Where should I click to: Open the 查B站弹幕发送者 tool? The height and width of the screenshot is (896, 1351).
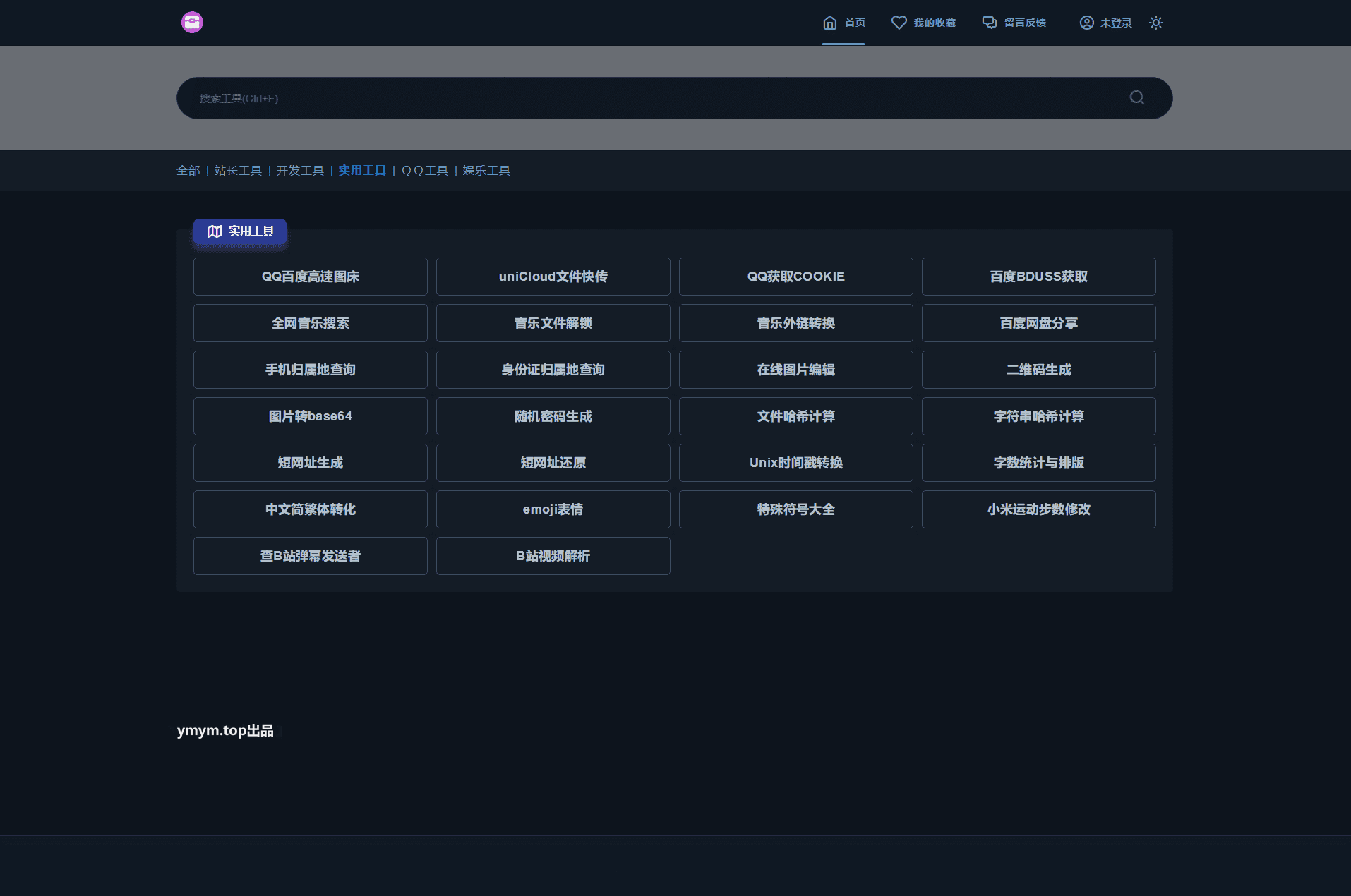tap(311, 556)
